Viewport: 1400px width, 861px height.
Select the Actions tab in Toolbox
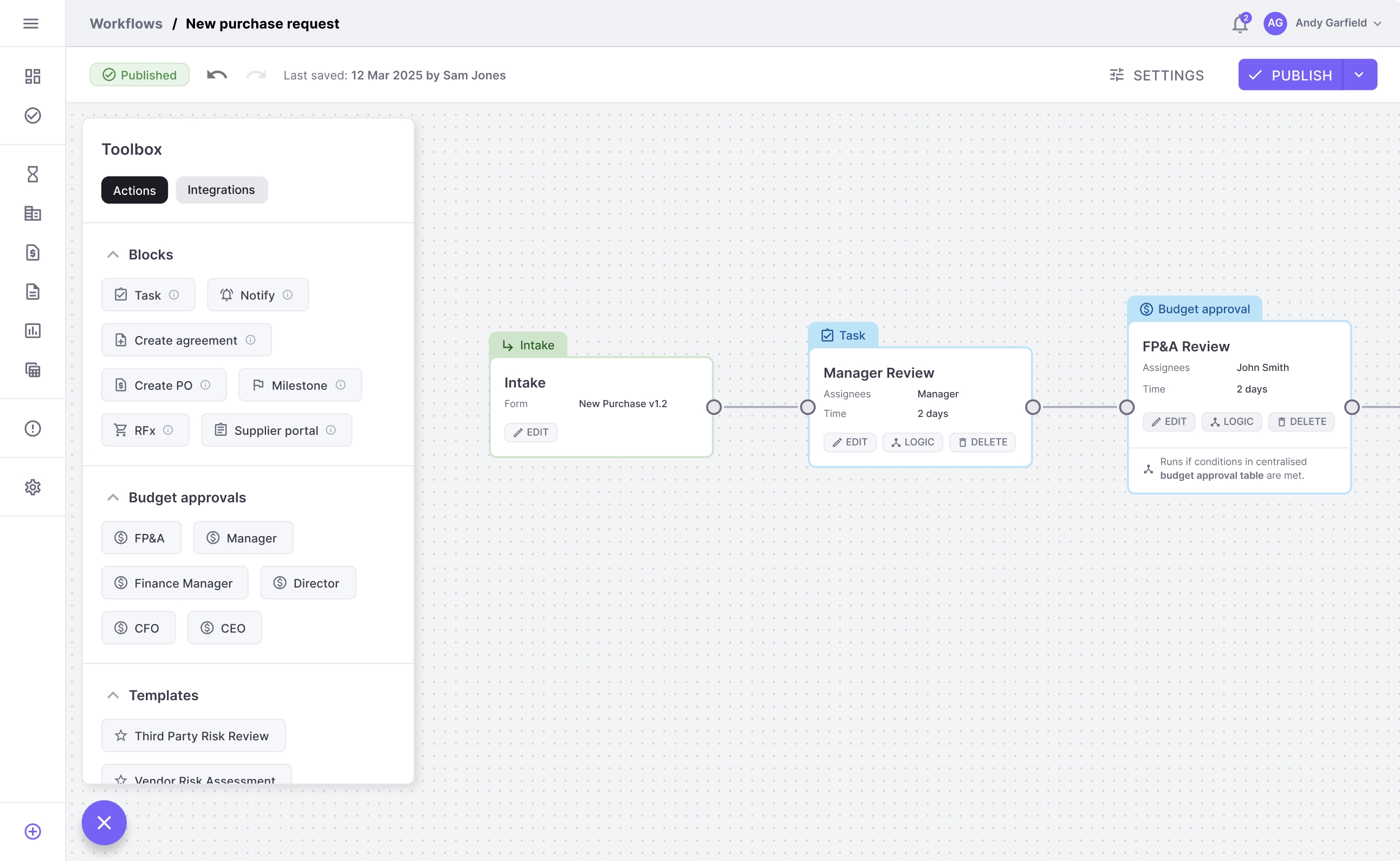pos(134,190)
